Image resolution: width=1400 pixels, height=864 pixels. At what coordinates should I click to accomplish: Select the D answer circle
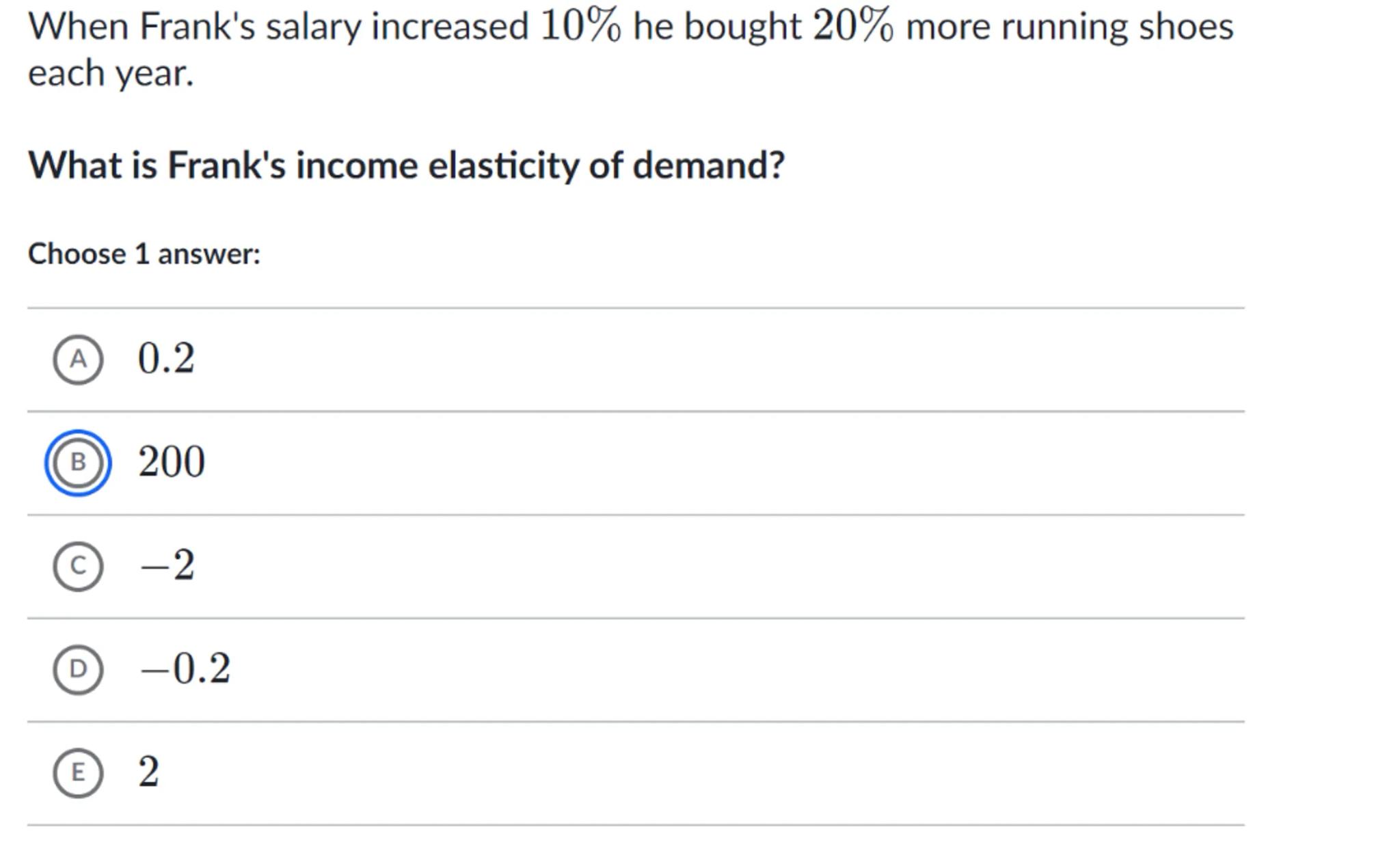point(78,669)
